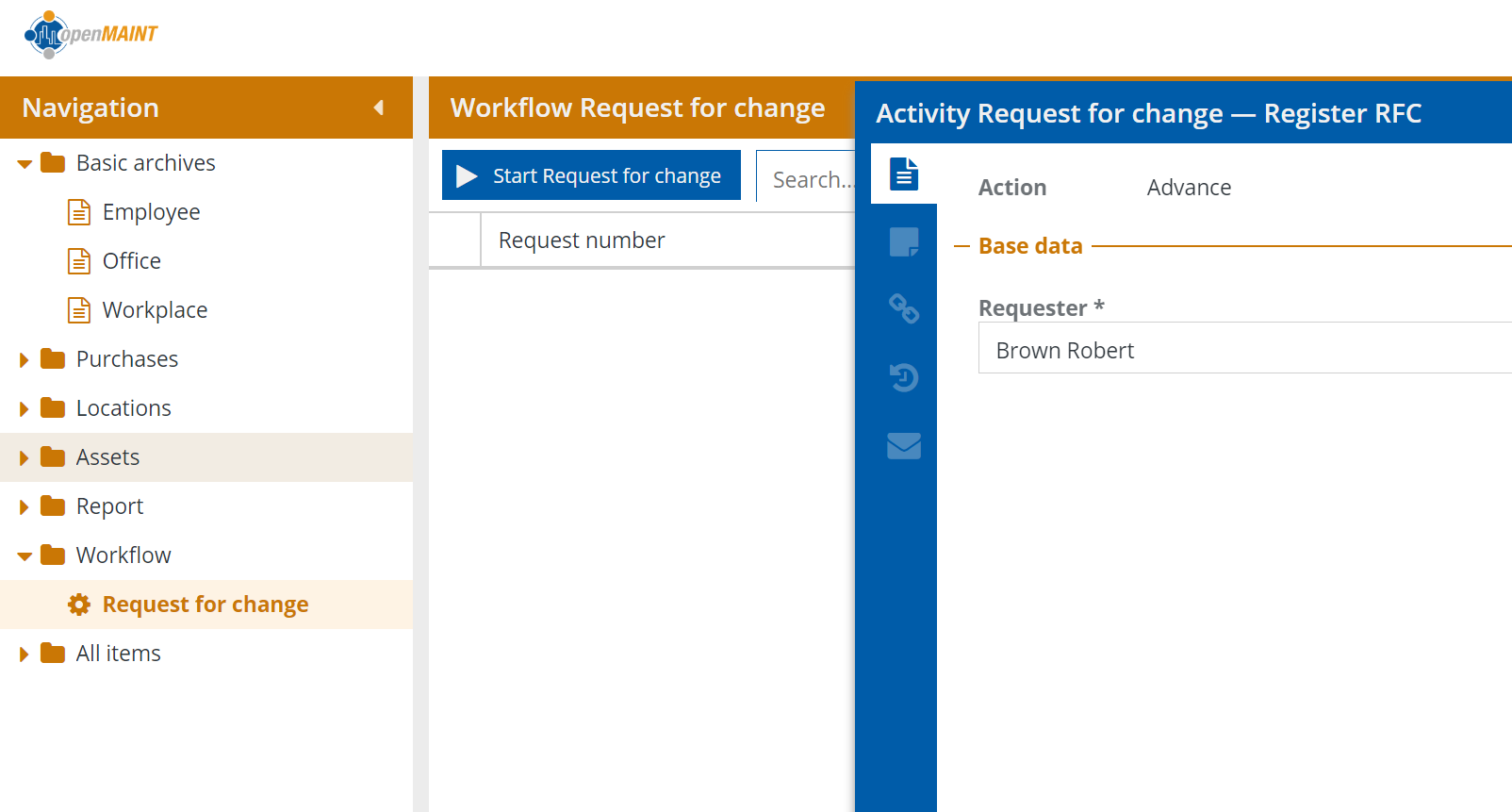Open the Office archive
Screen dimensions: 1512x812
point(132,261)
